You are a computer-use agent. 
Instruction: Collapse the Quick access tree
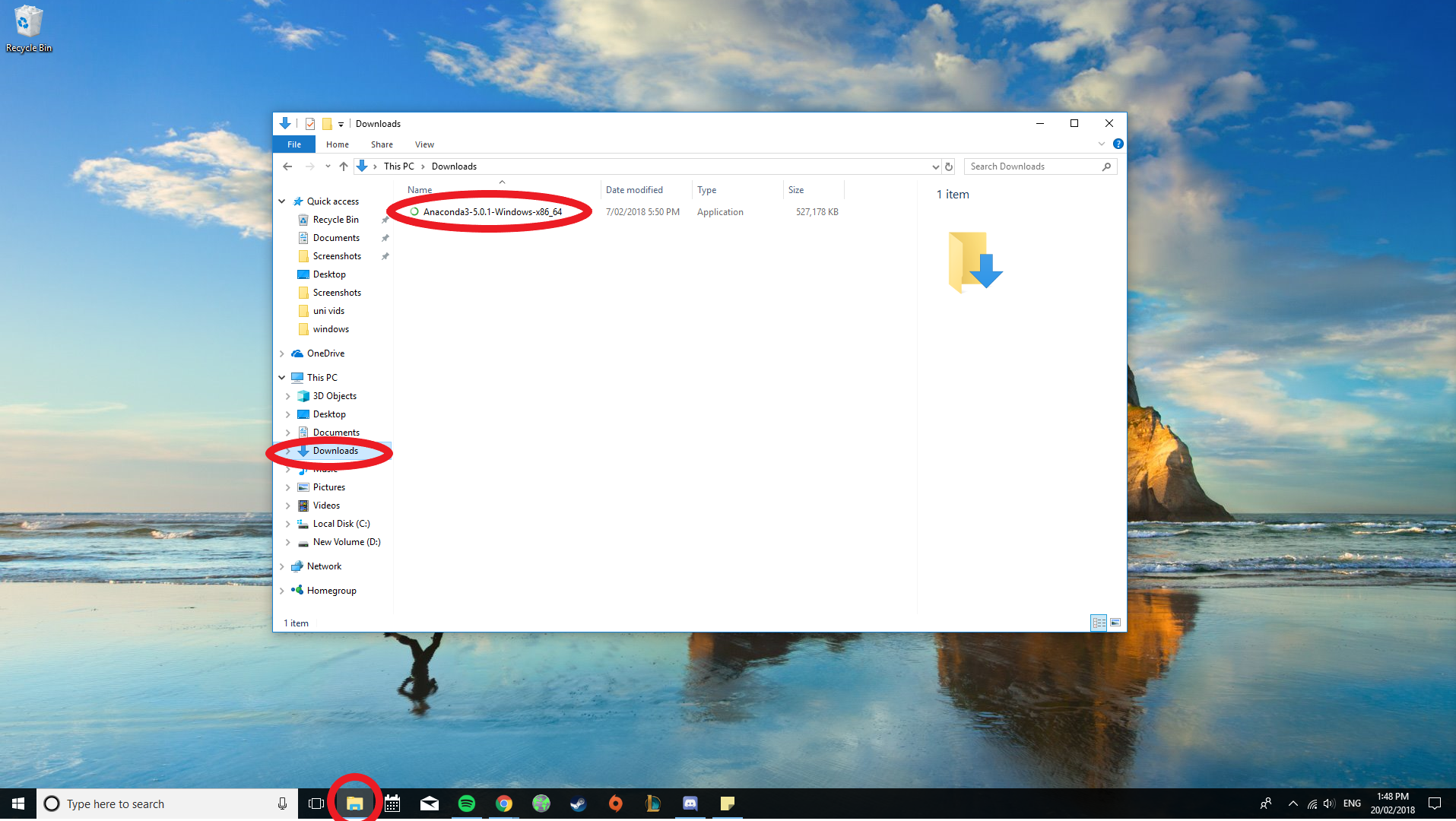coord(282,201)
